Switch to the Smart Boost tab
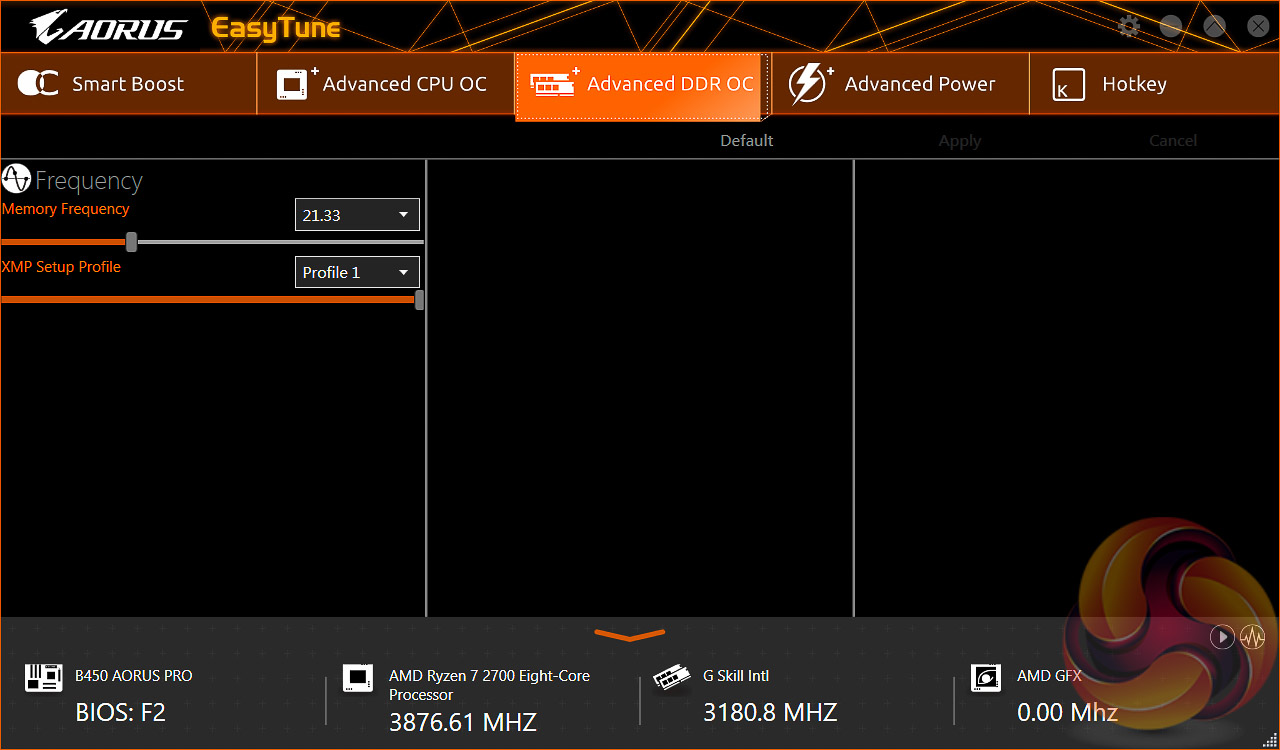The width and height of the screenshot is (1280, 750). click(x=129, y=84)
